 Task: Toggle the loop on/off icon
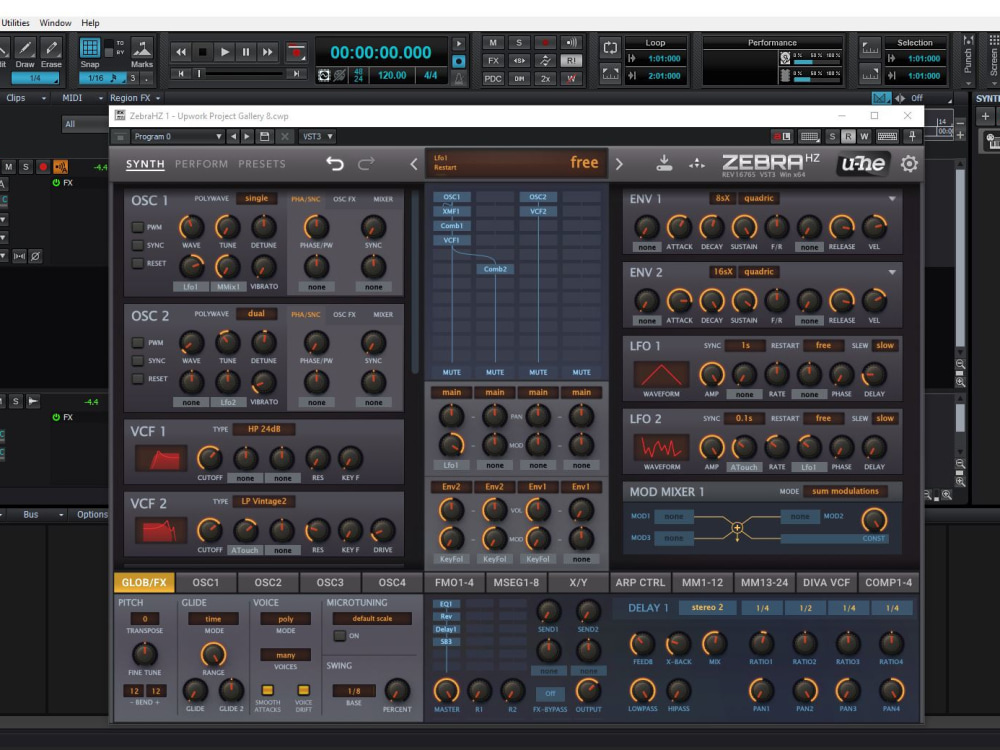[x=610, y=48]
